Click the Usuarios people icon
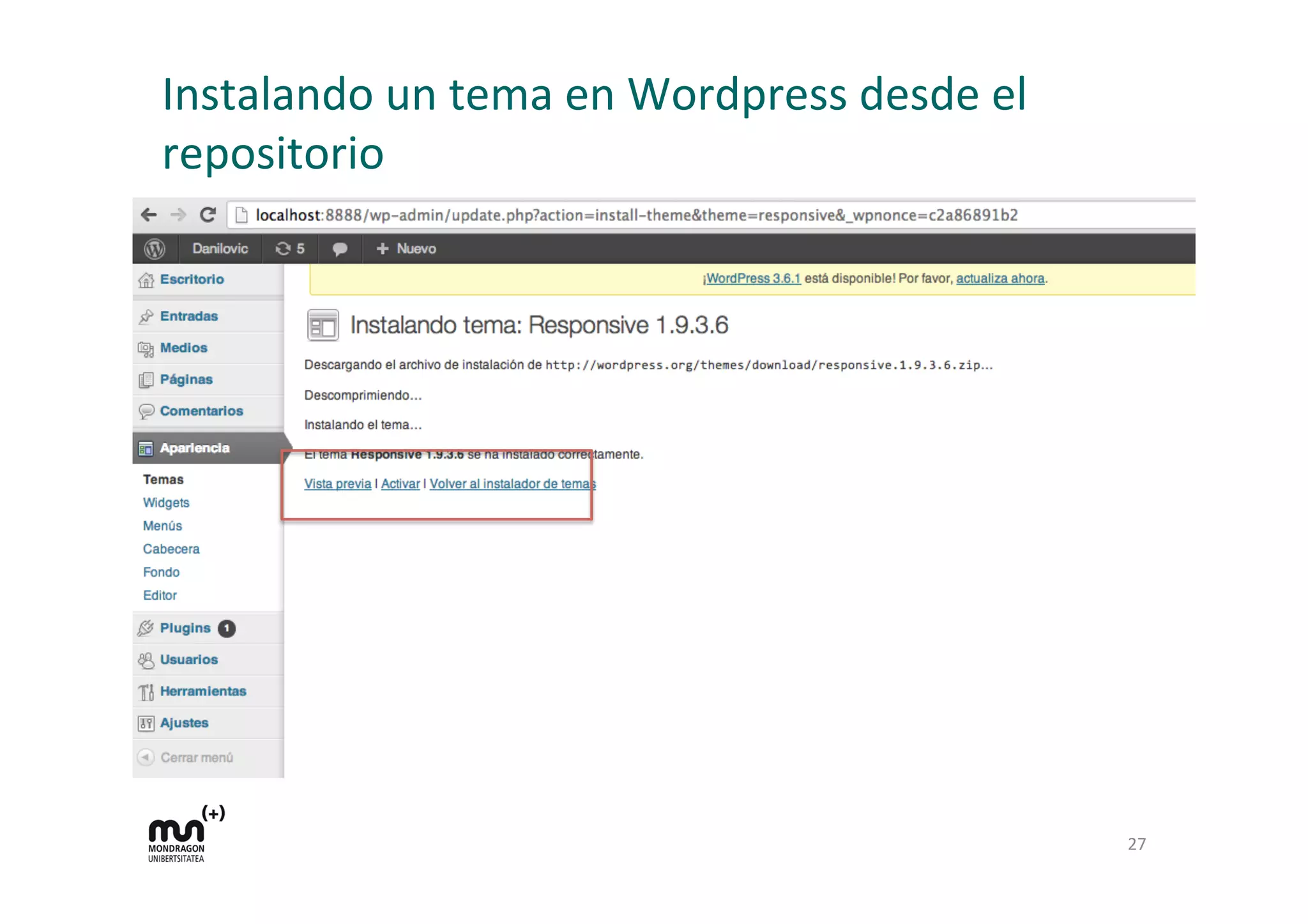Image resolution: width=1308 pixels, height=924 pixels. (146, 660)
